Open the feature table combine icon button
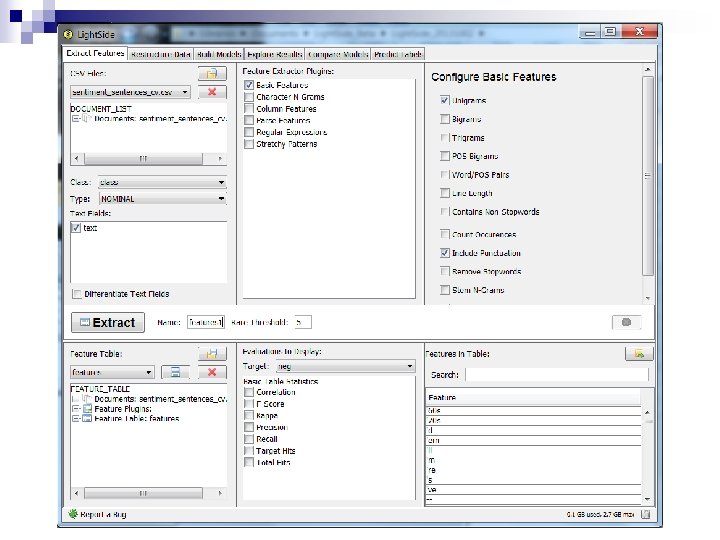Image resolution: width=720 pixels, height=540 pixels. coord(175,372)
